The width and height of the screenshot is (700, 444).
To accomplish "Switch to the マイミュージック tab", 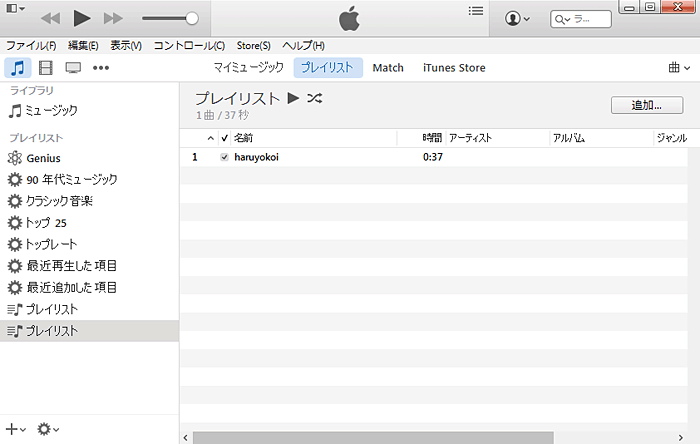I will click(x=248, y=67).
